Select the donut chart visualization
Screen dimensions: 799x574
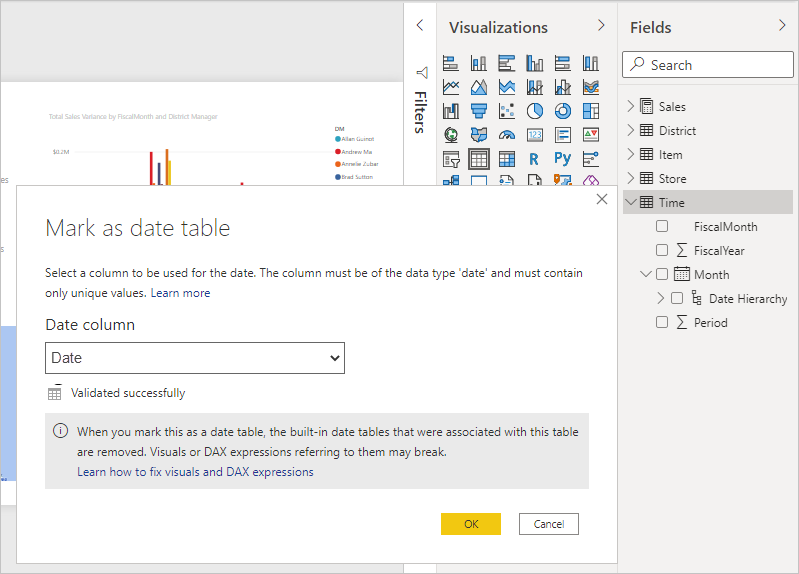562,111
